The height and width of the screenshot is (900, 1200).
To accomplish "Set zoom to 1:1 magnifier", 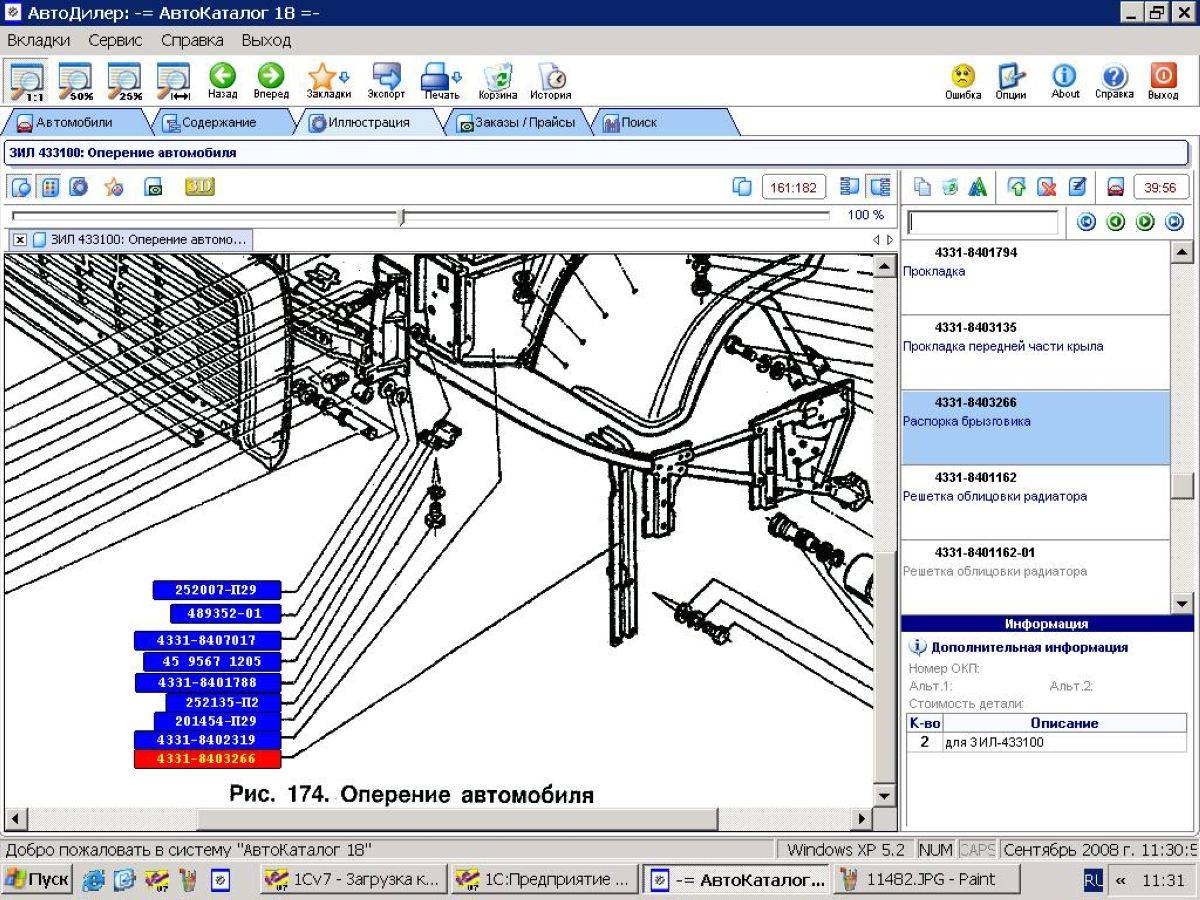I will (x=27, y=81).
